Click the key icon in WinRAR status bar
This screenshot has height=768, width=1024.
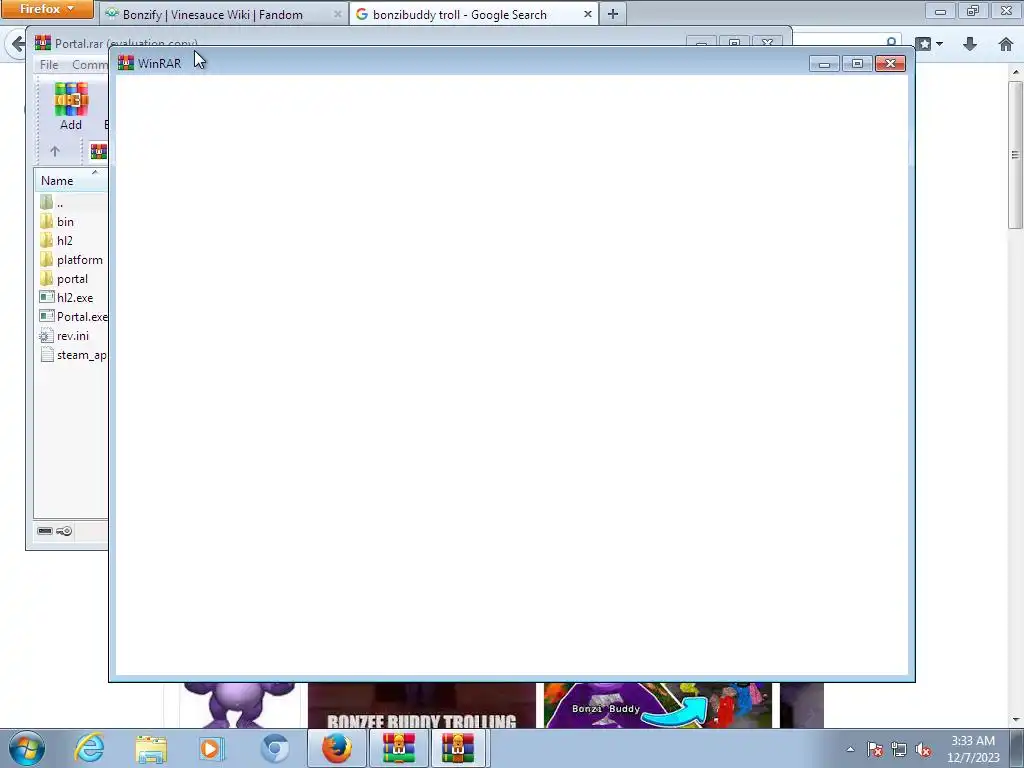[64, 531]
